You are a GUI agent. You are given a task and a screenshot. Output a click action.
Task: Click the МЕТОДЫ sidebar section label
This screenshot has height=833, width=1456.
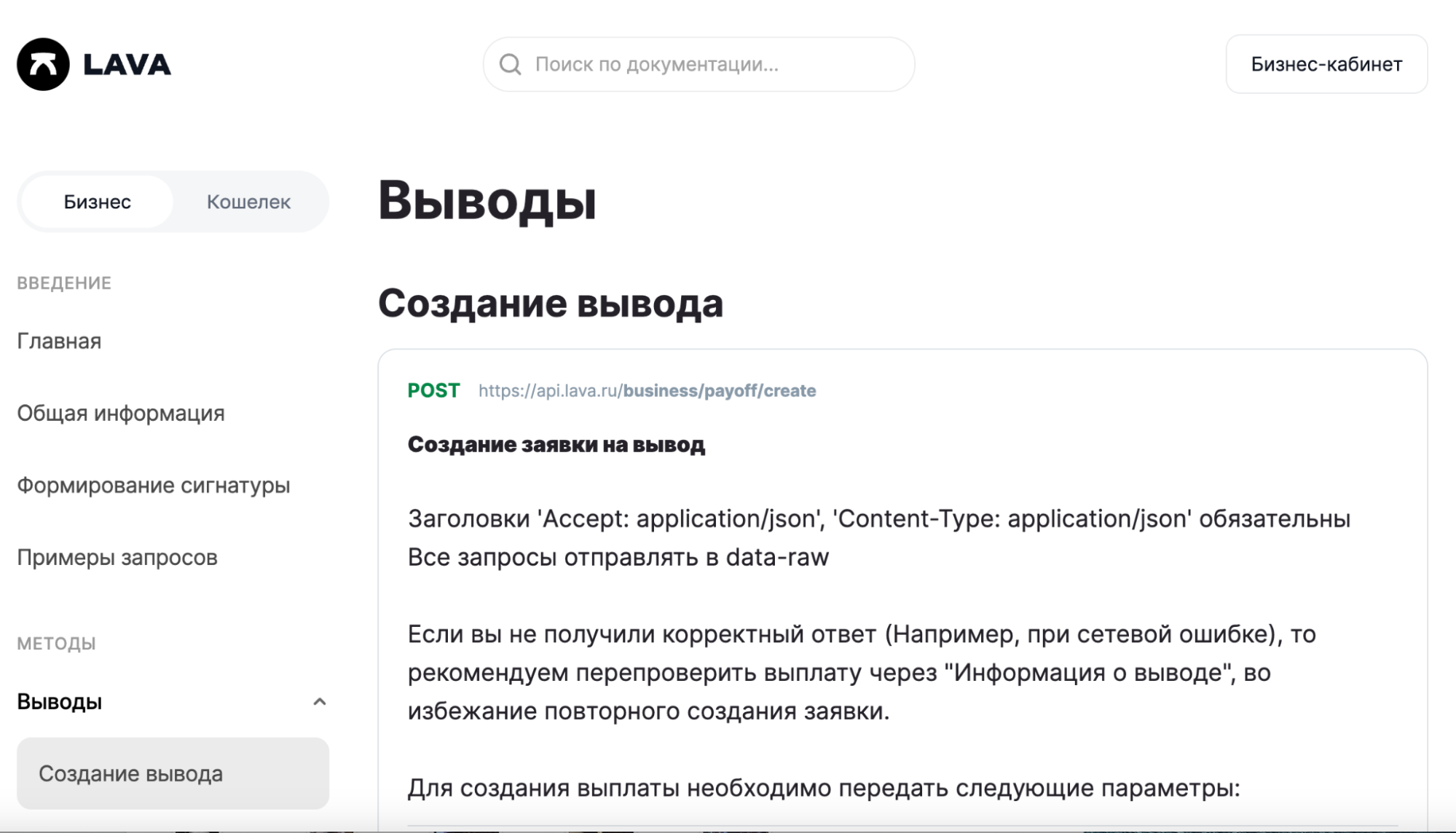[56, 644]
